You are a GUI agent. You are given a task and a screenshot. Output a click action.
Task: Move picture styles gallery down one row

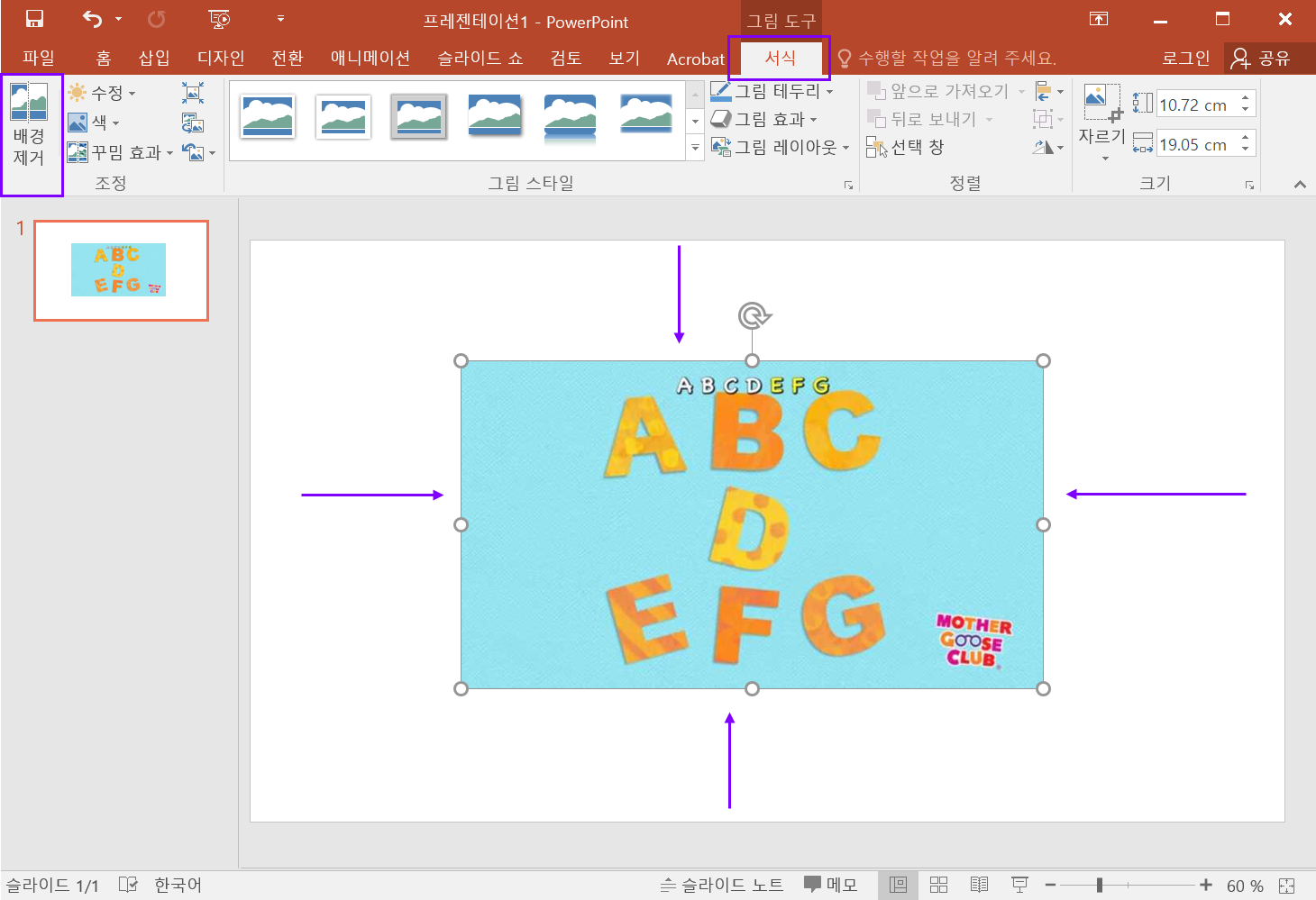pyautogui.click(x=695, y=121)
